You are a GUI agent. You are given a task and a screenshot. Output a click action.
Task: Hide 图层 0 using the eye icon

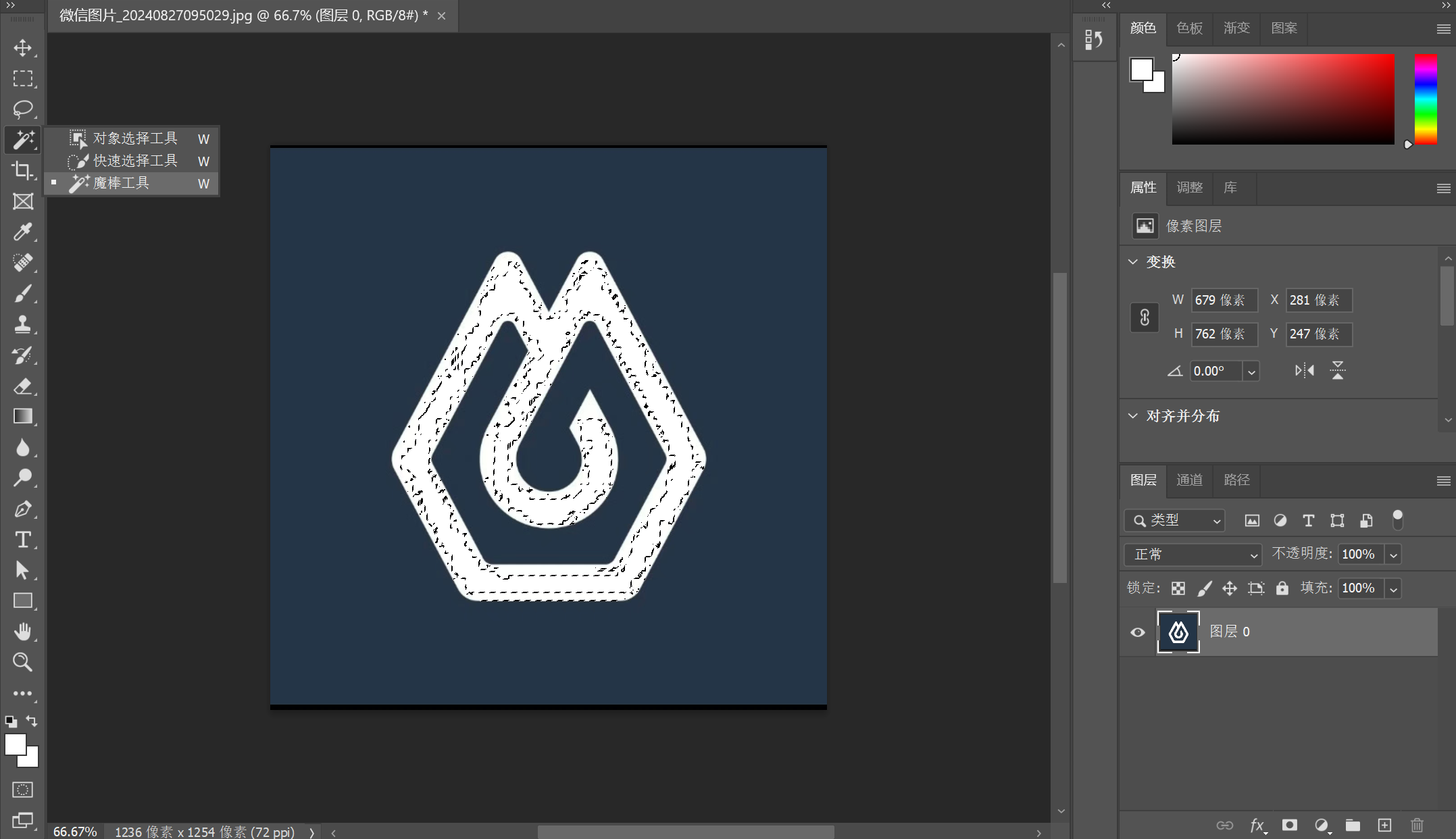(x=1138, y=632)
